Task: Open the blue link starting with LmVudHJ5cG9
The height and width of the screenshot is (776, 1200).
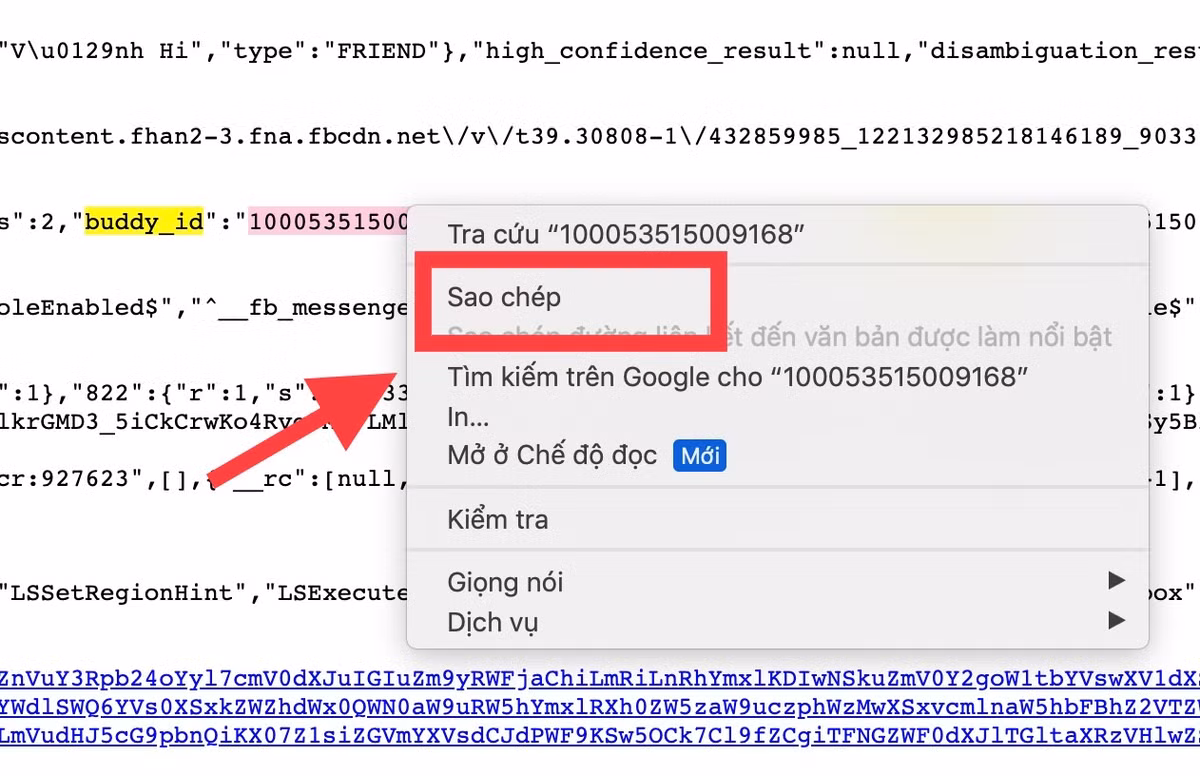Action: [600, 735]
